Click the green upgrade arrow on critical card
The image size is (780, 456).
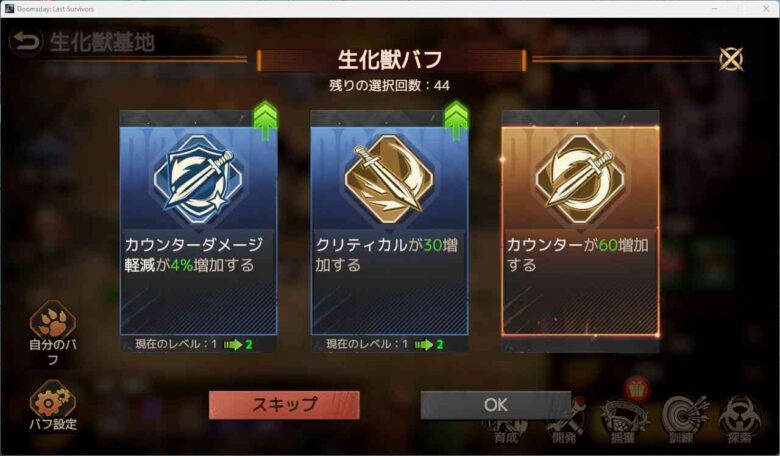tap(456, 119)
